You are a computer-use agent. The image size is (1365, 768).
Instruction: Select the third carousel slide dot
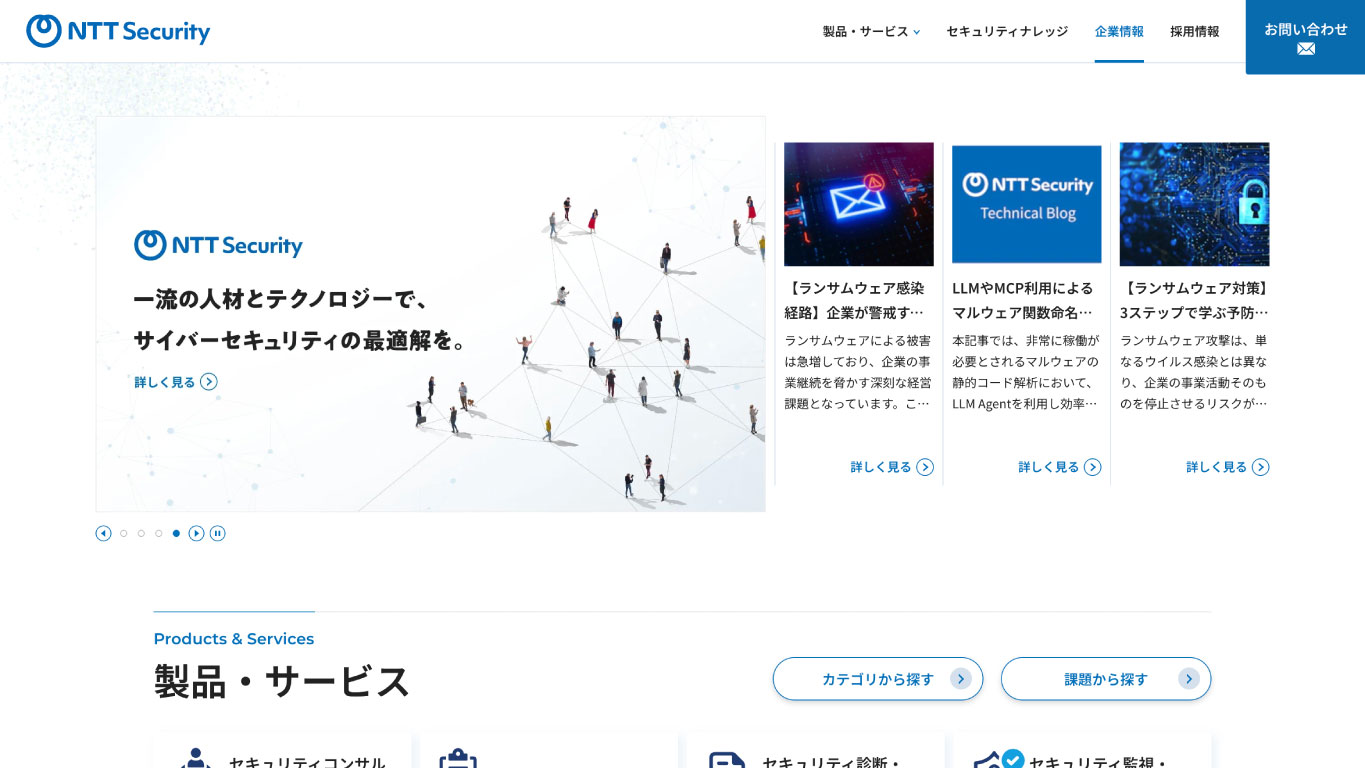[x=158, y=533]
